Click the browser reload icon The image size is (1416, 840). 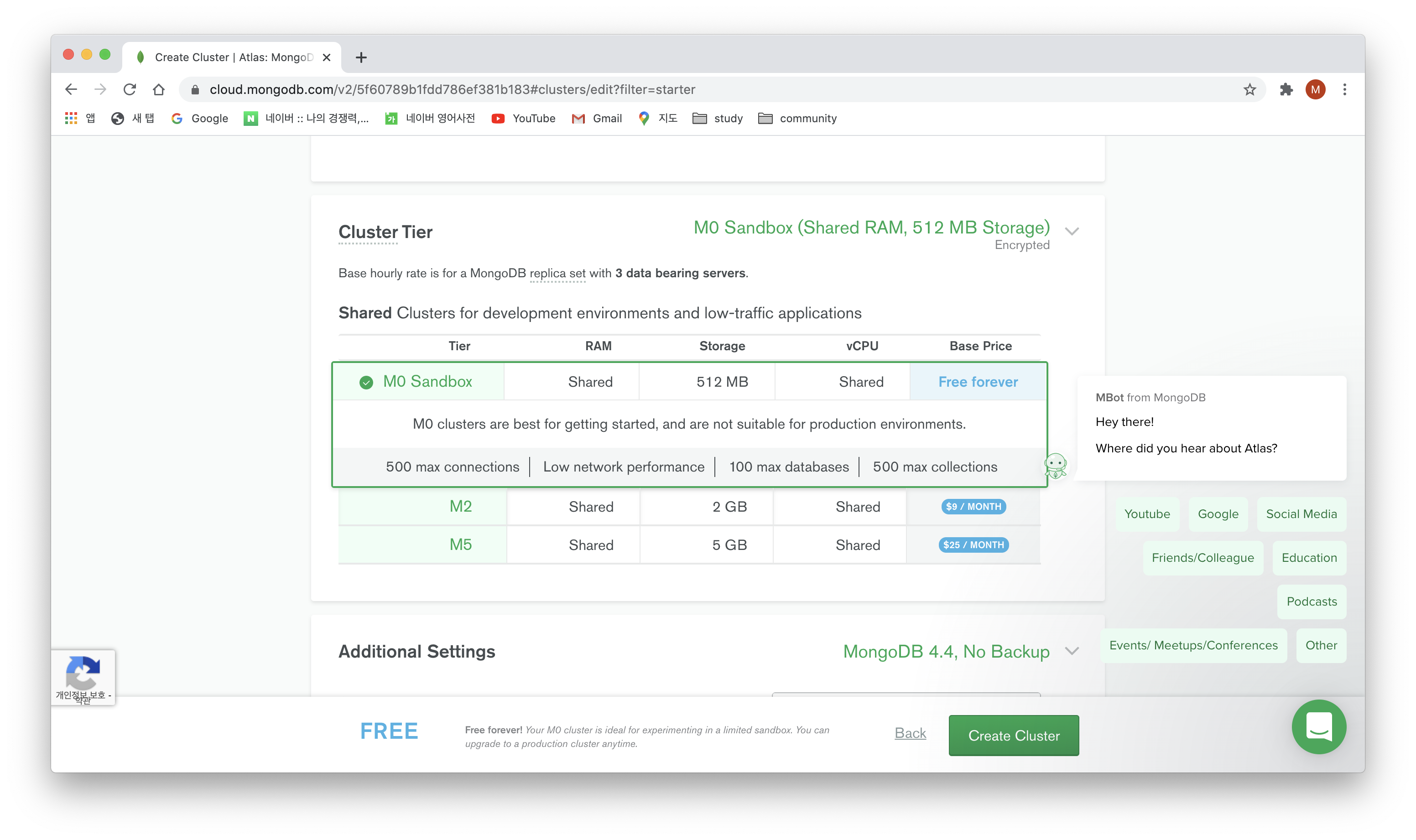point(130,89)
